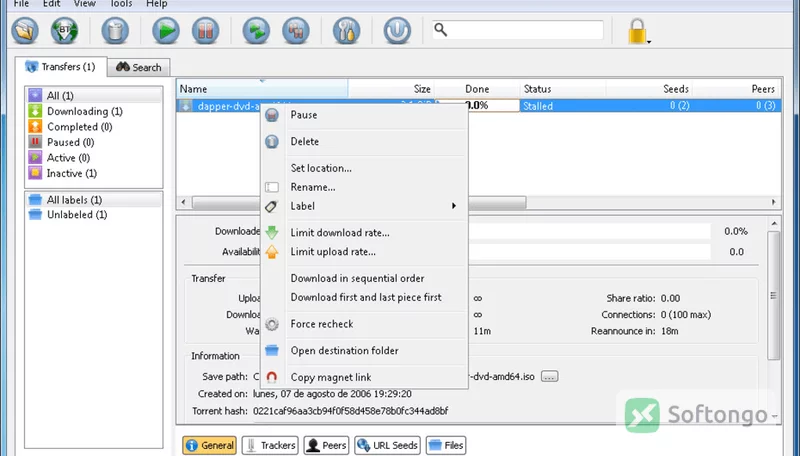The image size is (800, 456).
Task: Select the Active (0) filter
Action: (94, 158)
